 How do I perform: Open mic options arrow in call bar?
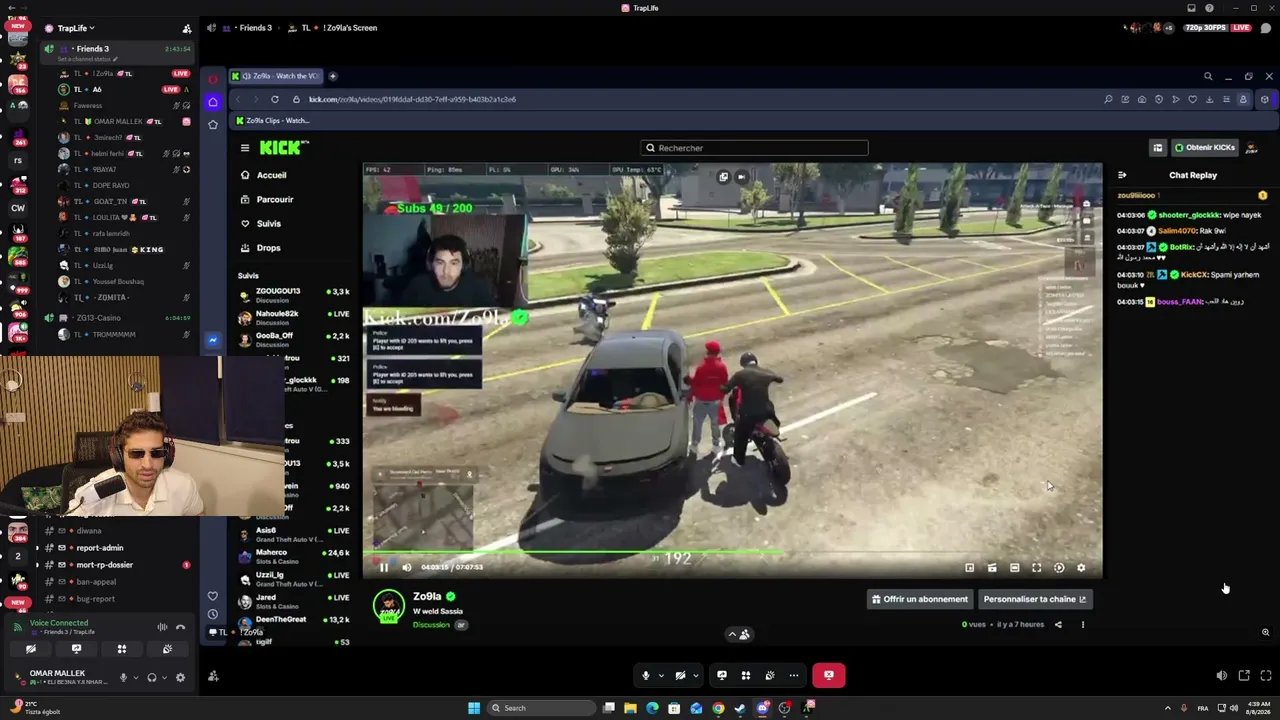click(x=661, y=676)
